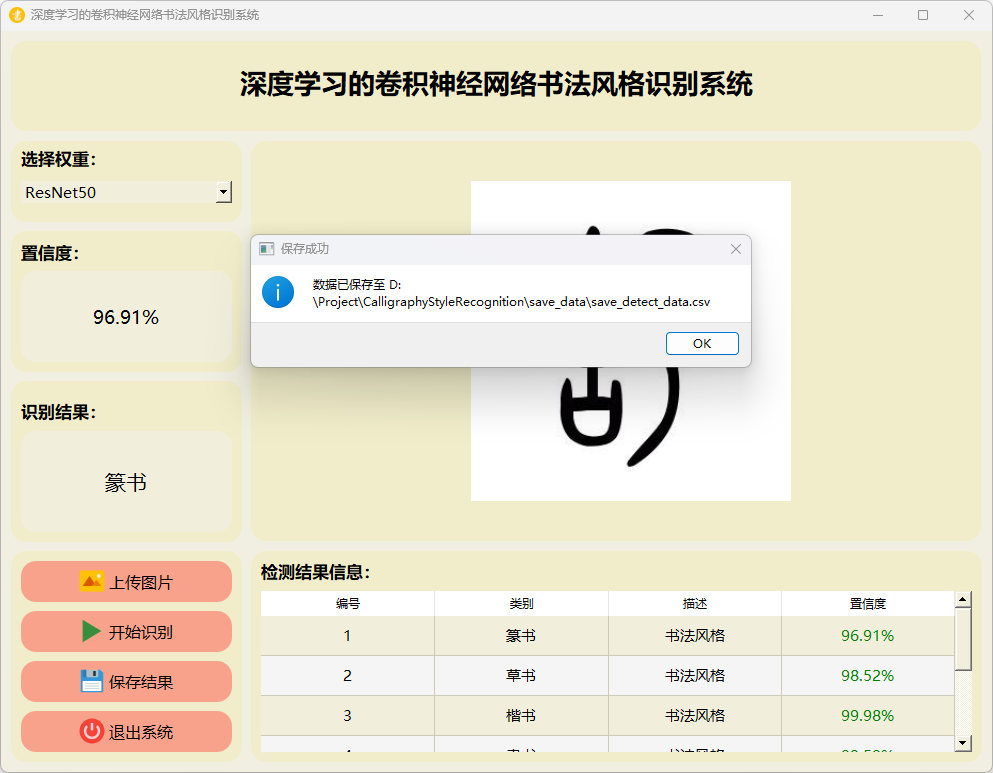The width and height of the screenshot is (993, 773).
Task: Click the save-success dialog's small window icon
Action: [266, 249]
